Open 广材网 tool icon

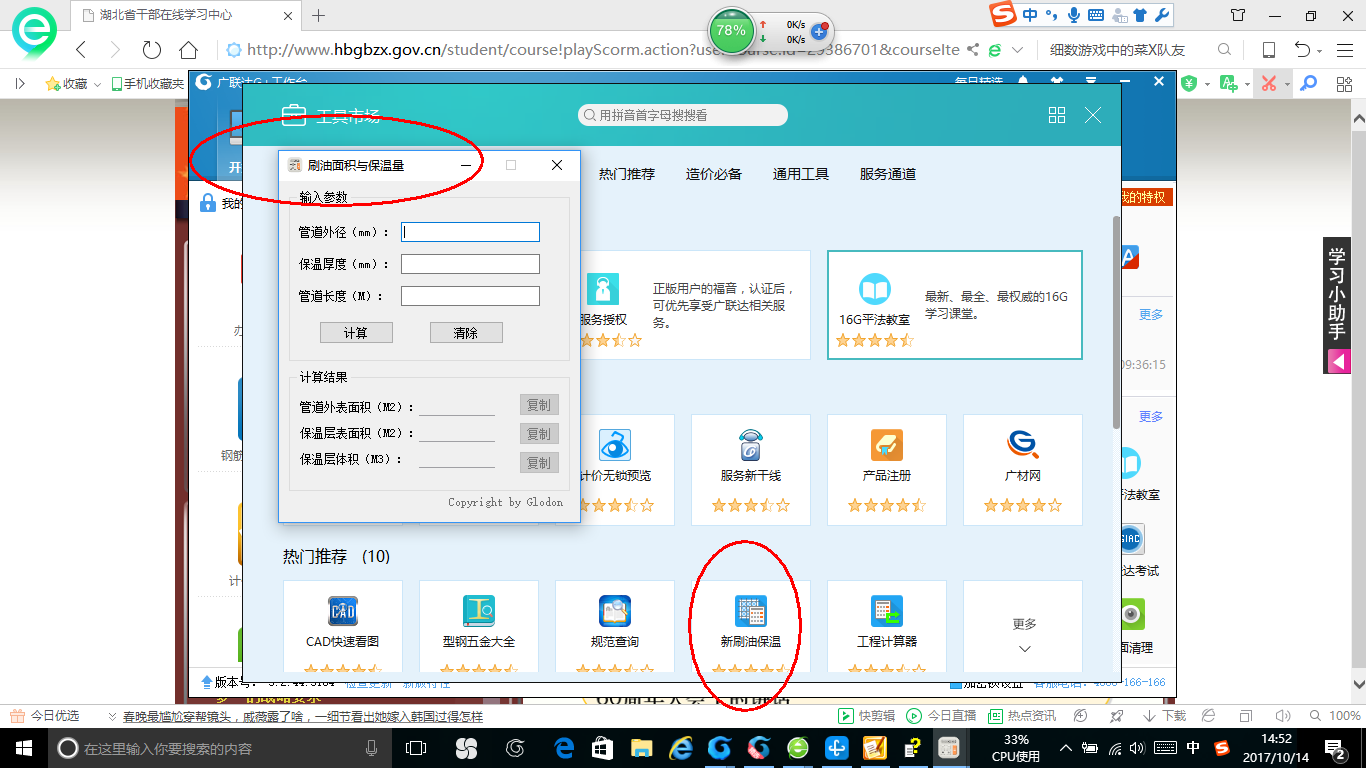[x=1023, y=445]
